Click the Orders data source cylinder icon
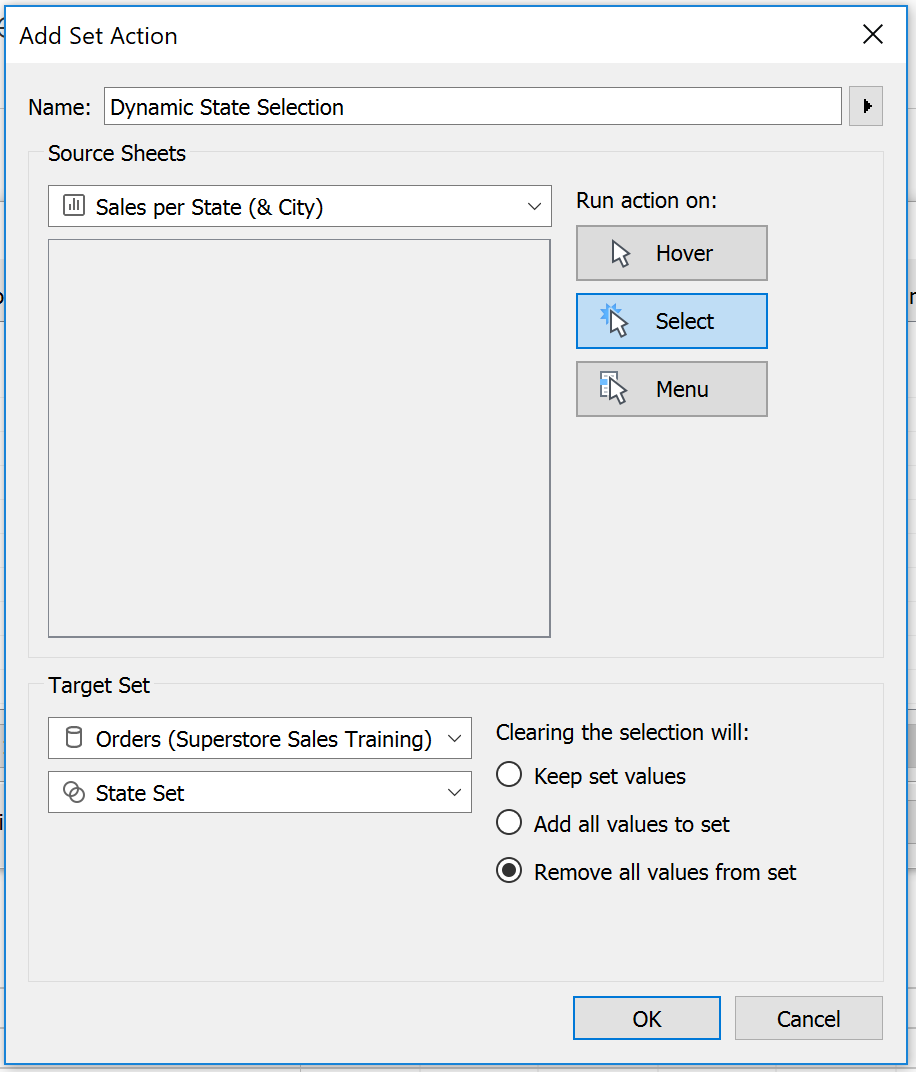Image resolution: width=916 pixels, height=1072 pixels. 74,738
